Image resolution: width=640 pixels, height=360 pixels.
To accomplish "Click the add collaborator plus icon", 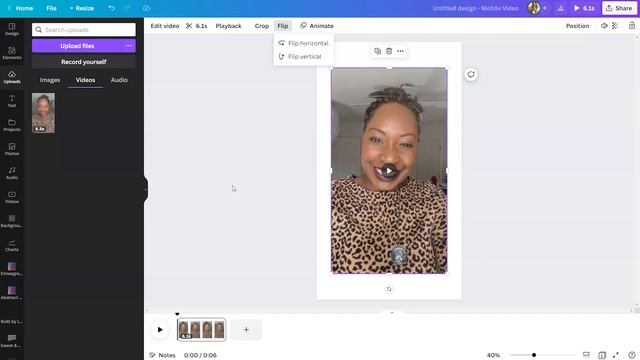I will click(544, 8).
